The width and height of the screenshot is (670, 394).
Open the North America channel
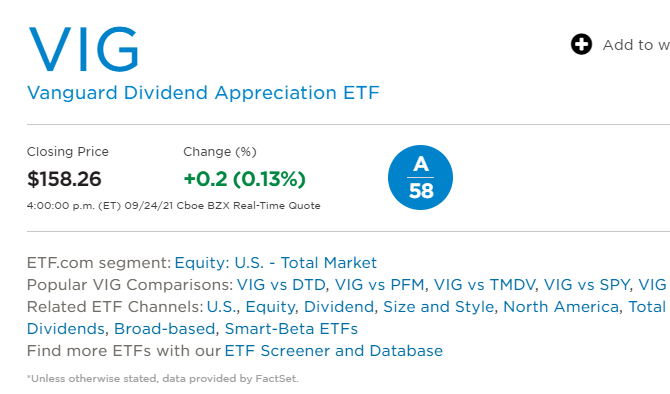click(x=561, y=307)
